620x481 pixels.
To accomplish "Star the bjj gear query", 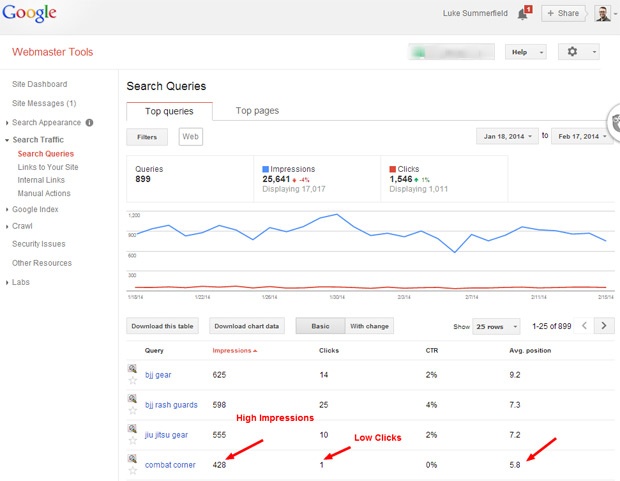I will pos(133,381).
